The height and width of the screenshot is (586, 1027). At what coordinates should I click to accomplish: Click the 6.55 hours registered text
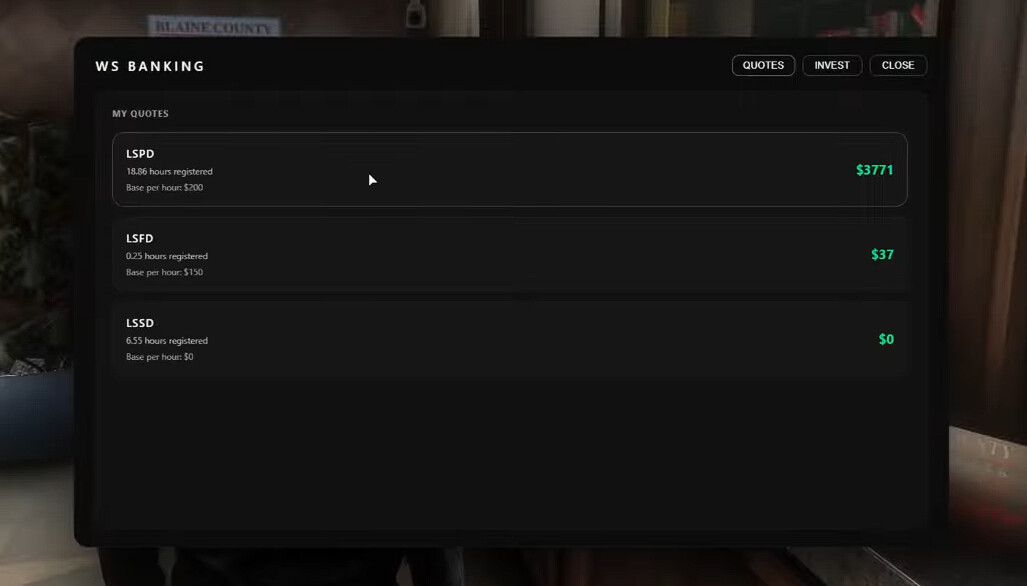pos(166,340)
